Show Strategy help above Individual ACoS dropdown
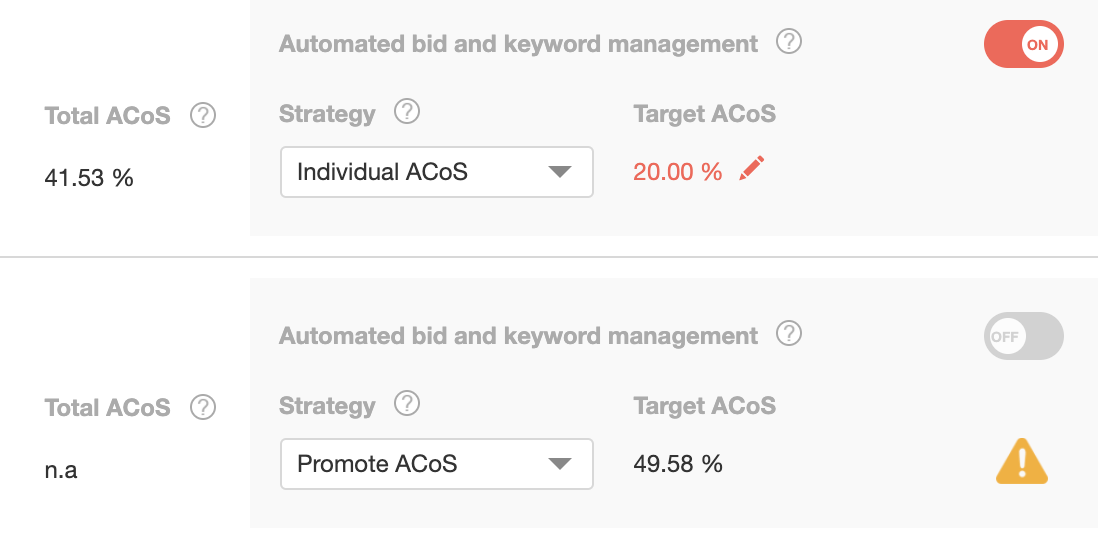Screen dimensions: 1108x538 (407, 112)
